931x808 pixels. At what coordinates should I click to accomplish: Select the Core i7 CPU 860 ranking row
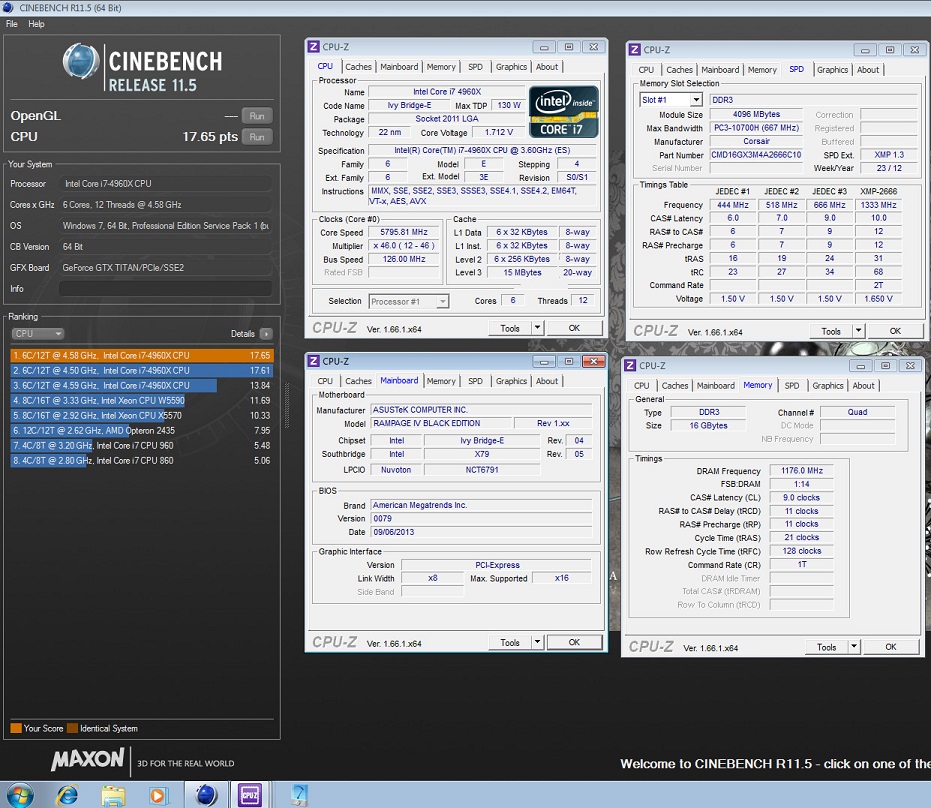pos(141,461)
